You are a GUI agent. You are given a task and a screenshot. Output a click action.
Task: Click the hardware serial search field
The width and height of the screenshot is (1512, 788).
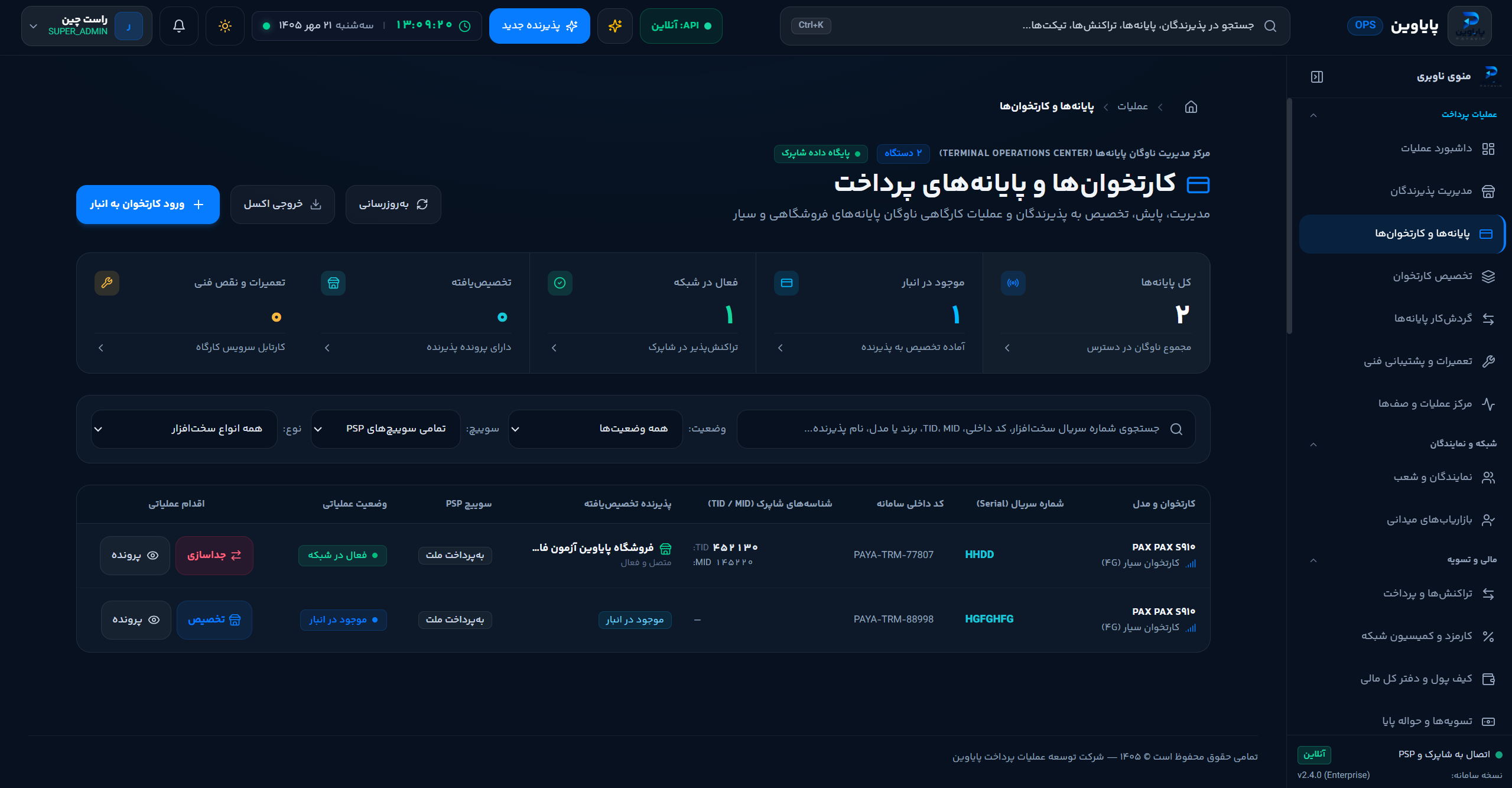966,429
